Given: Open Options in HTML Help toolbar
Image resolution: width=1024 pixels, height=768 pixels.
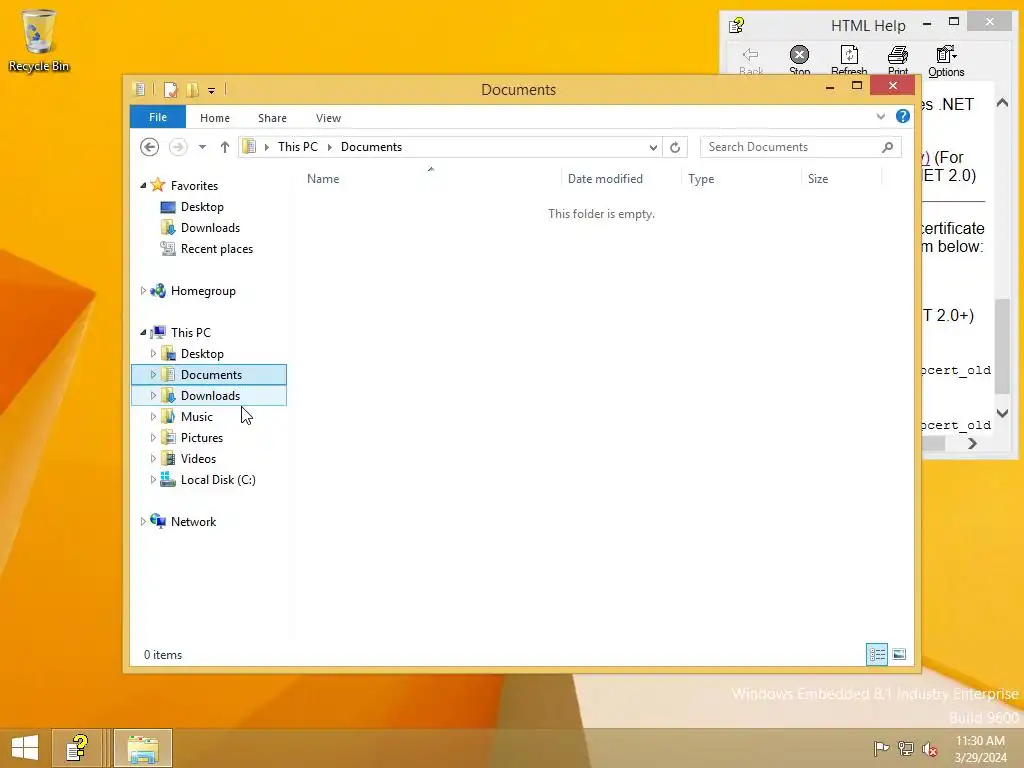Looking at the screenshot, I should point(946,61).
